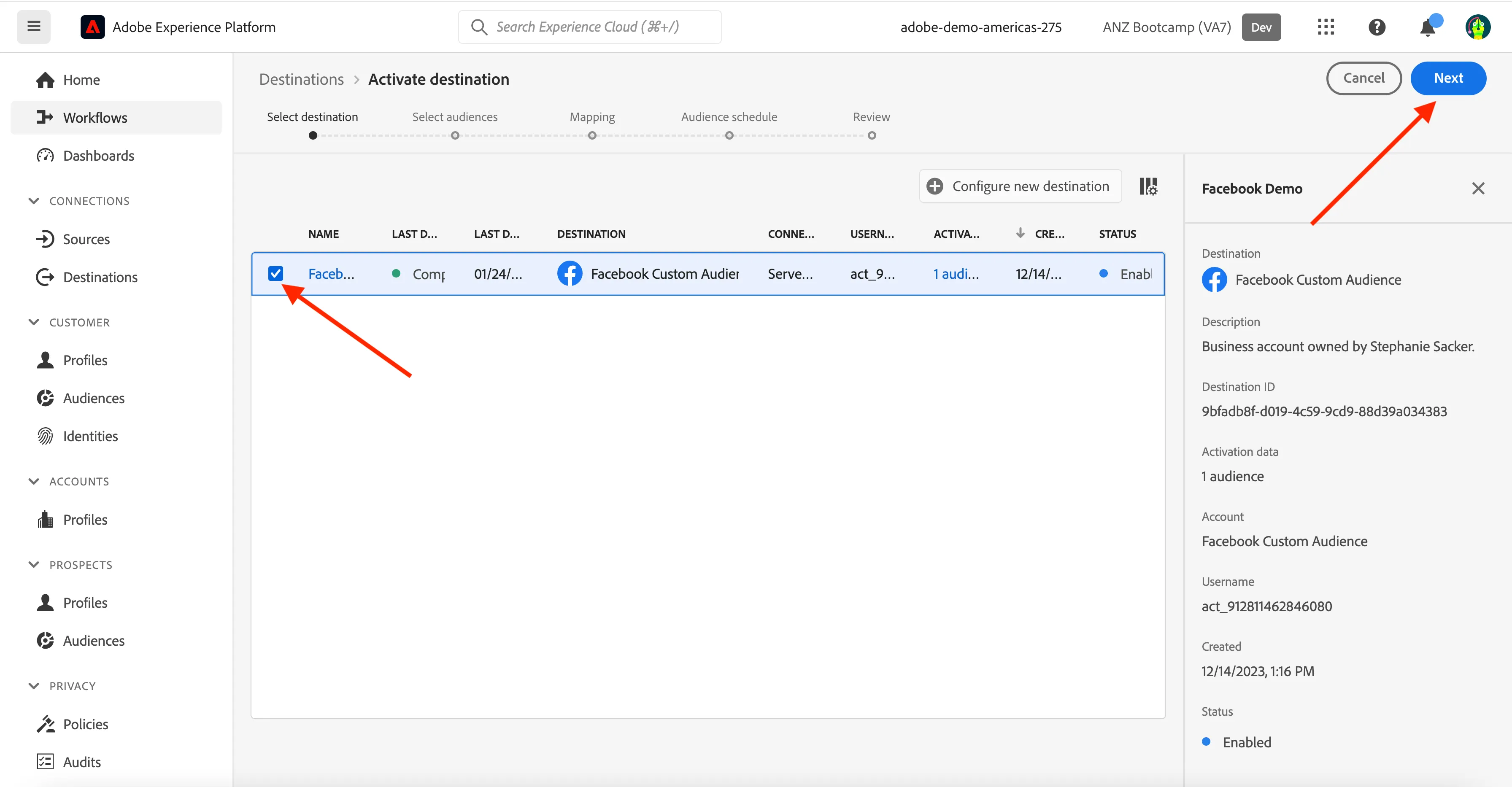Click Configure new destination button
The image size is (1512, 787).
tap(1020, 186)
